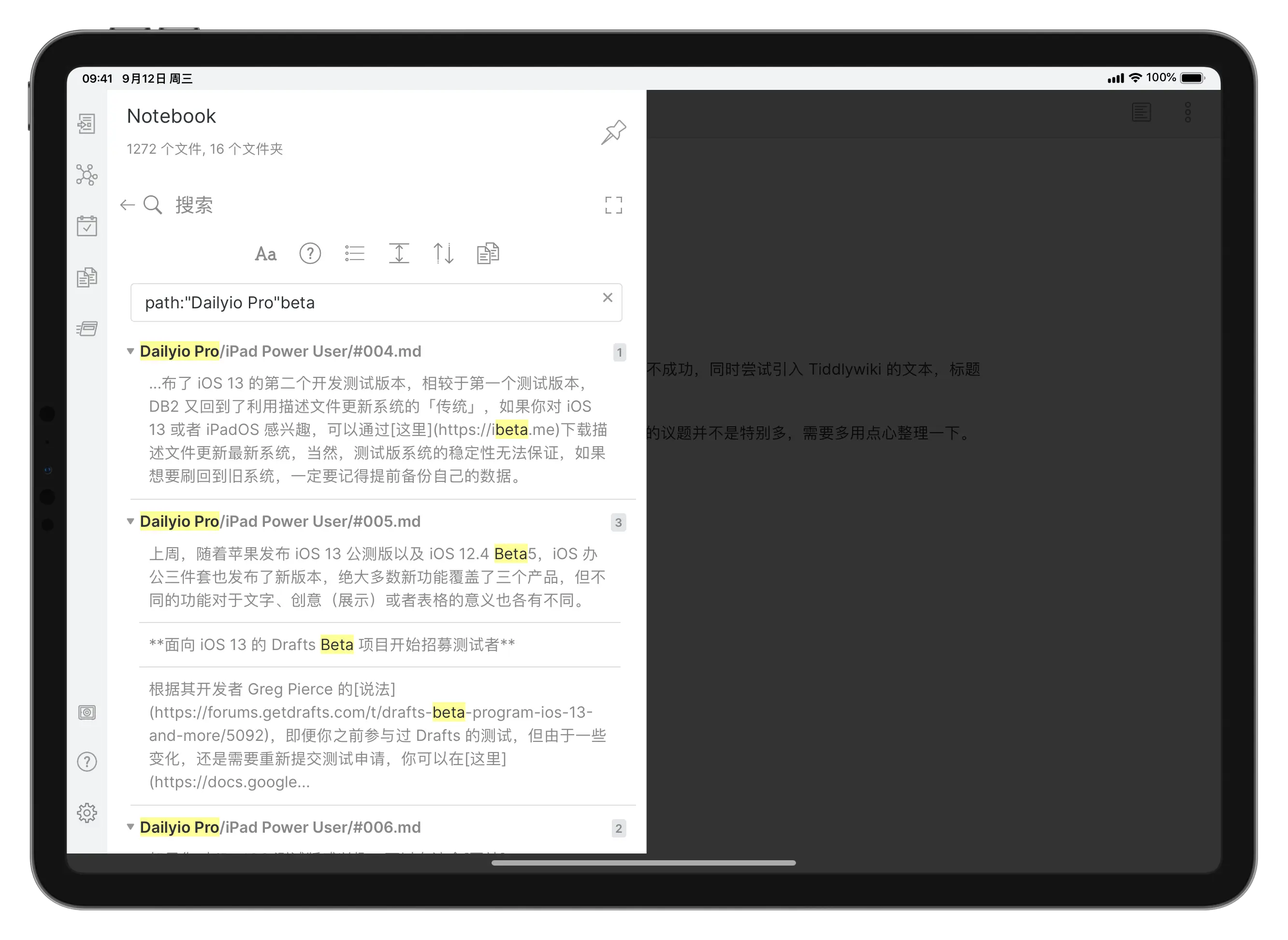1288x940 pixels.
Task: Open file Dailyio Pro/iPad Power User/#005.md
Action: coord(280,521)
